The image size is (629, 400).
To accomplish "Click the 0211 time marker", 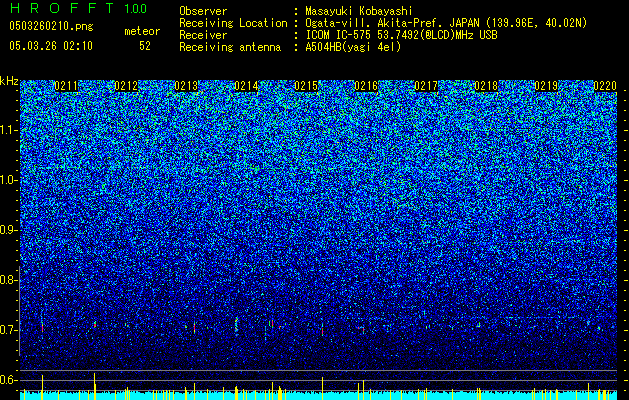I will (66, 86).
